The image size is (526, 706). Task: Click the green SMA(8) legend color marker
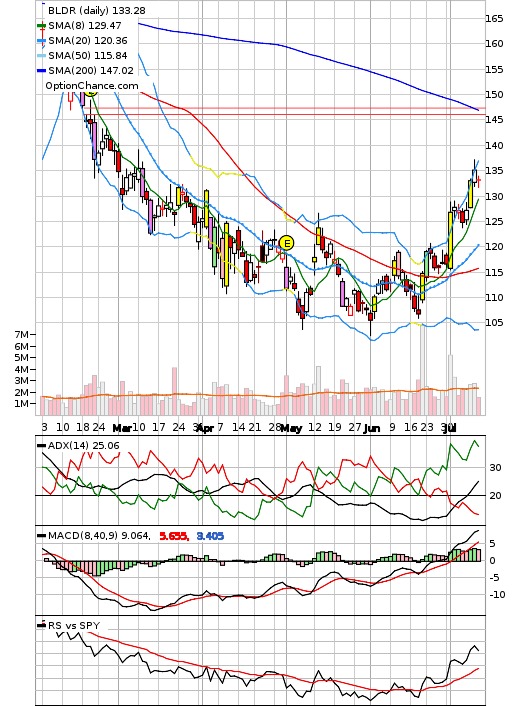click(41, 26)
